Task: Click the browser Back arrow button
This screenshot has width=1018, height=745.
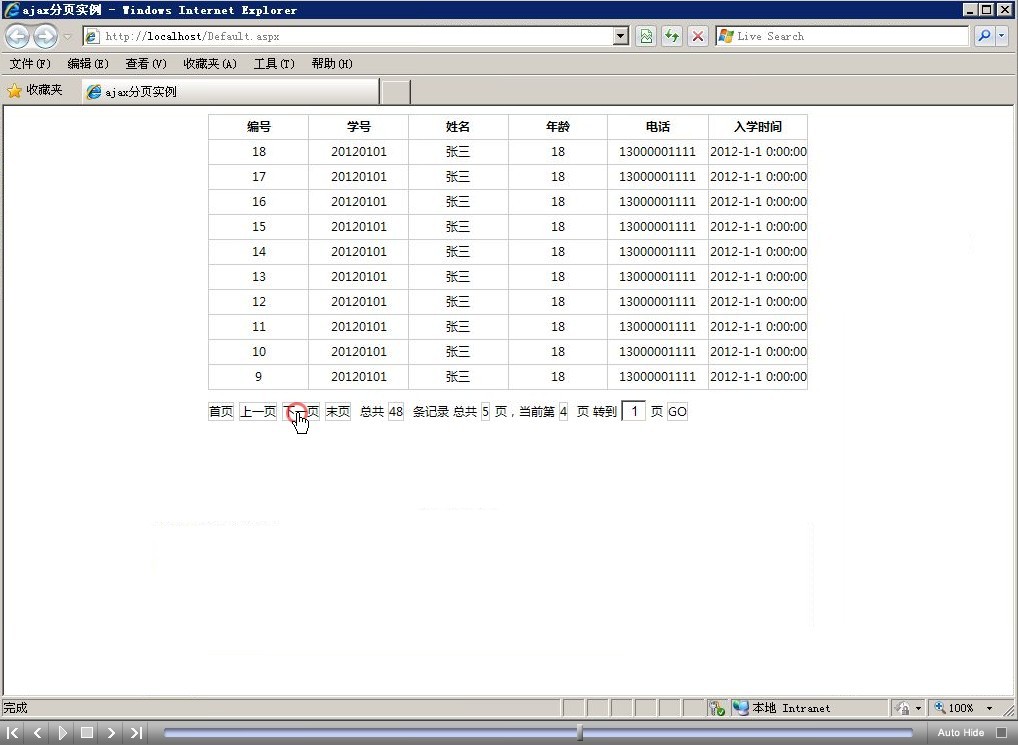Action: click(x=18, y=37)
